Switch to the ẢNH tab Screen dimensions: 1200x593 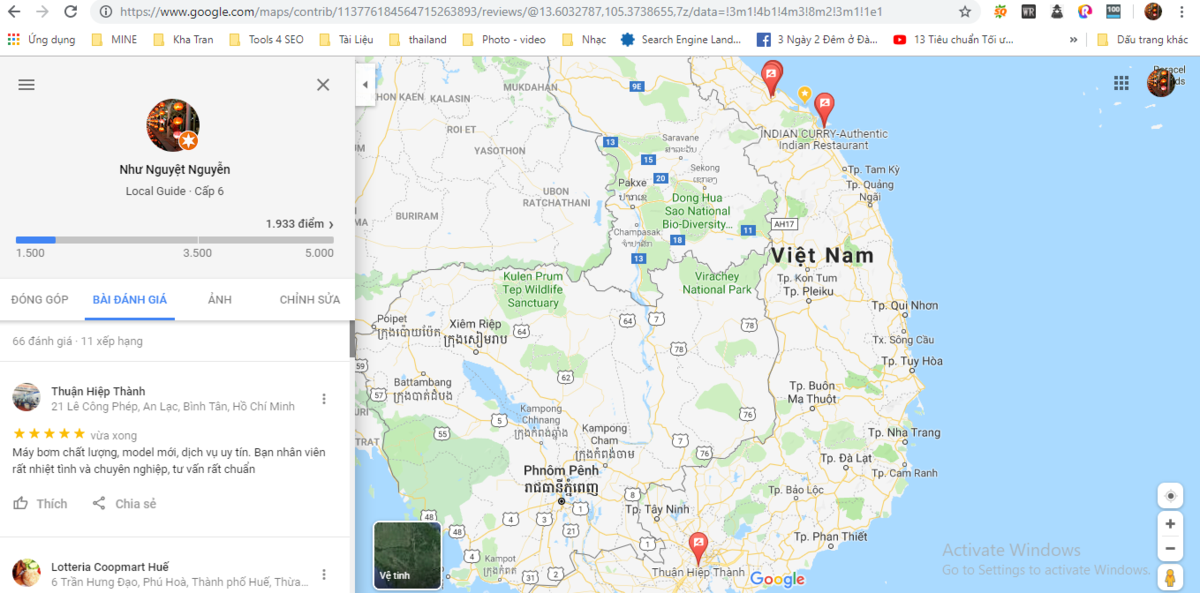click(220, 299)
